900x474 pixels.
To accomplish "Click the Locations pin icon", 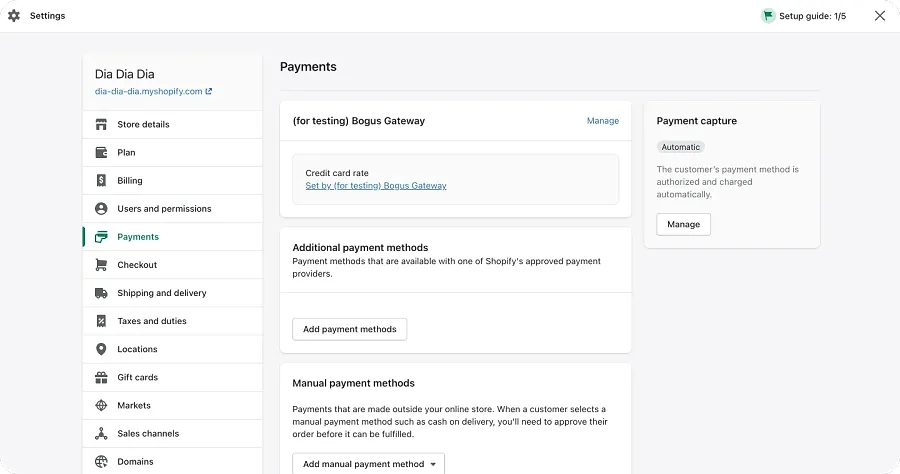I will 101,349.
